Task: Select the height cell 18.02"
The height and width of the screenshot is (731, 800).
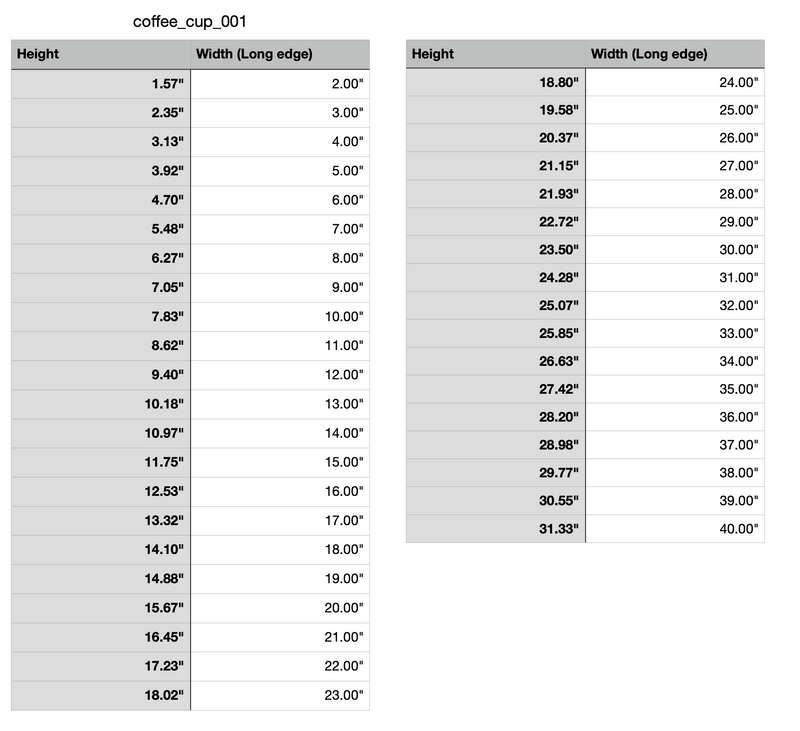Action: 101,695
